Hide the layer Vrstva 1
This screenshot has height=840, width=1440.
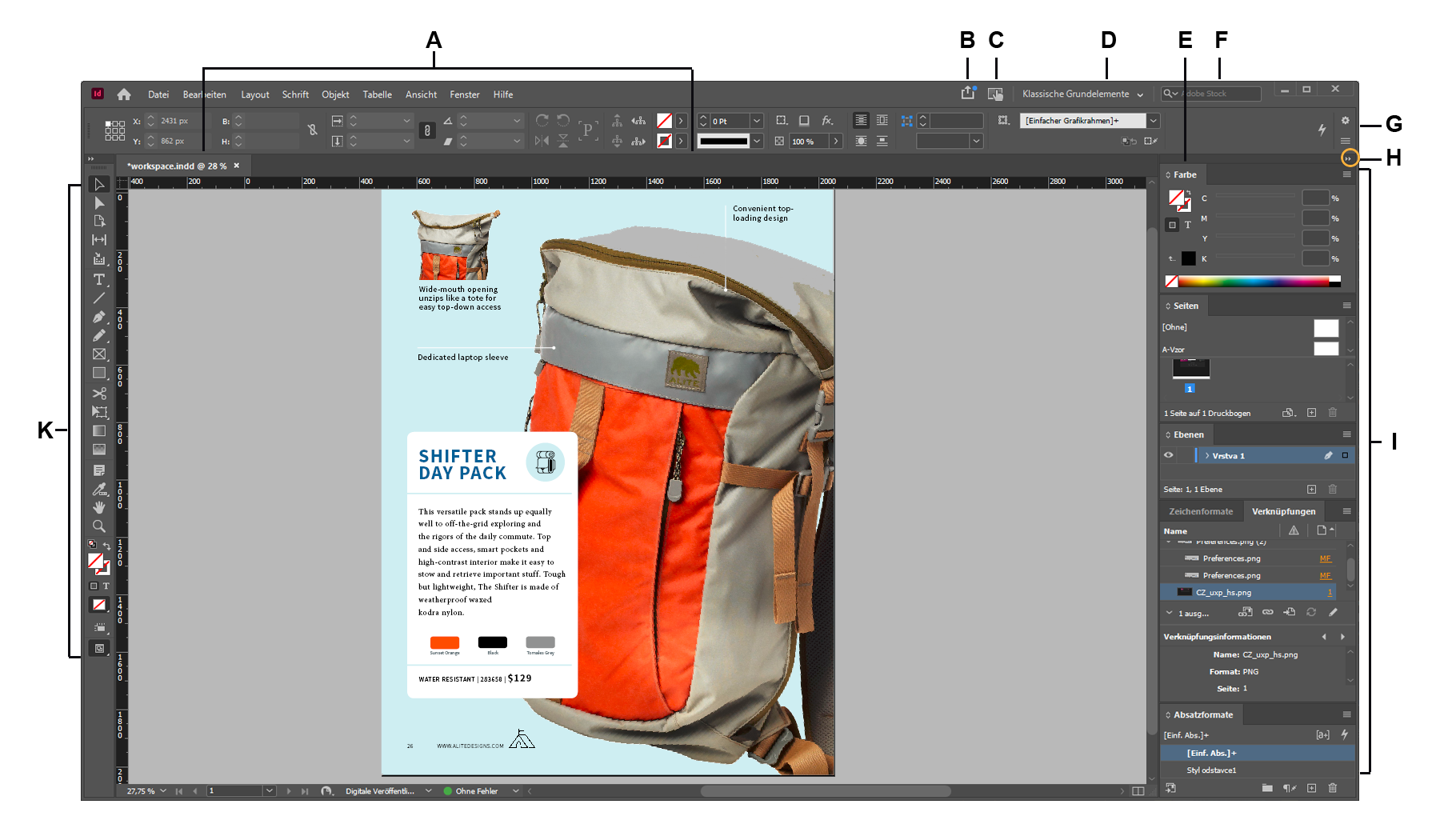click(1169, 455)
